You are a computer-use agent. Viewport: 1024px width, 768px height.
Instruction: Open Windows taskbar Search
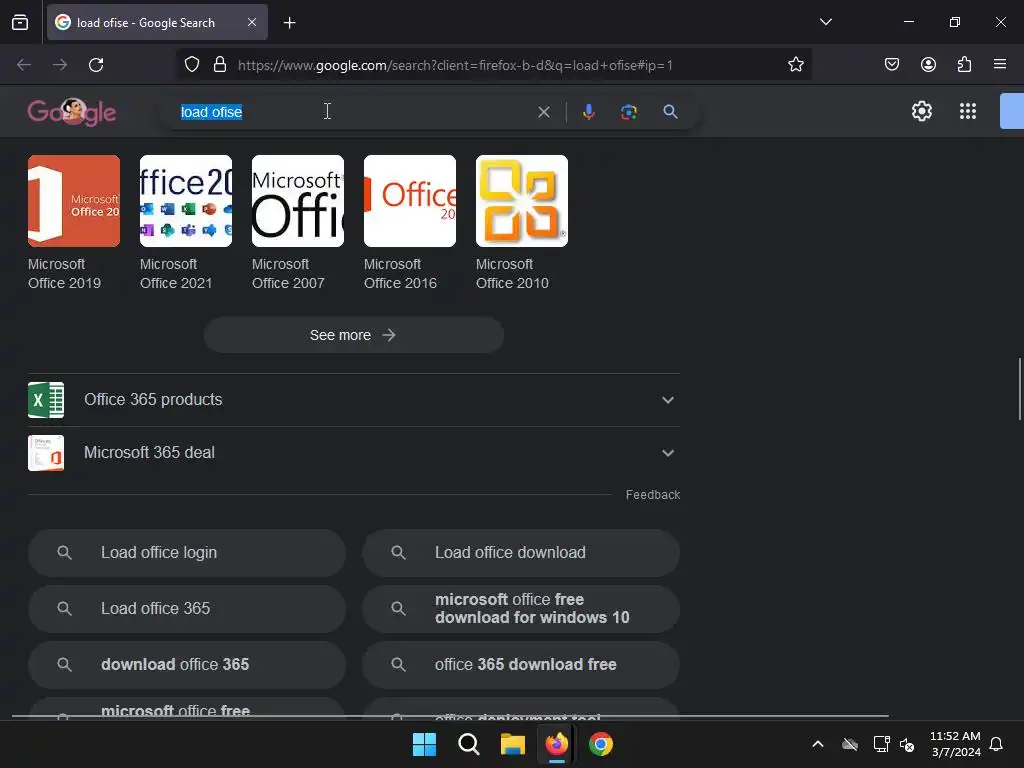[x=469, y=744]
